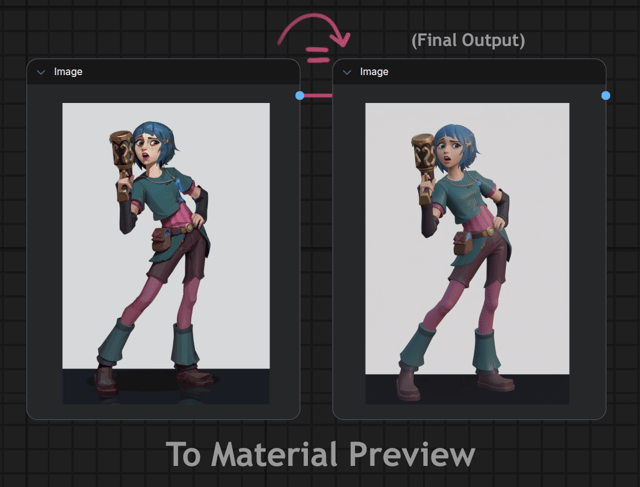640x487 pixels.
Task: Click the left Image node's blue output socket
Action: [300, 96]
